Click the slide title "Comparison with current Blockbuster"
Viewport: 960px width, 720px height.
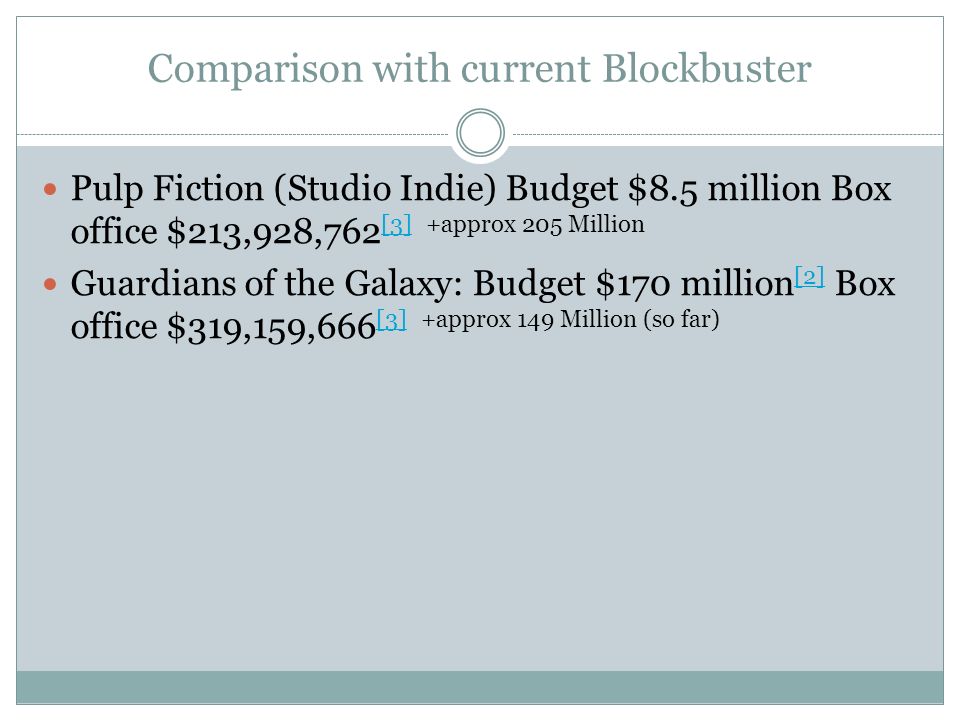479,69
